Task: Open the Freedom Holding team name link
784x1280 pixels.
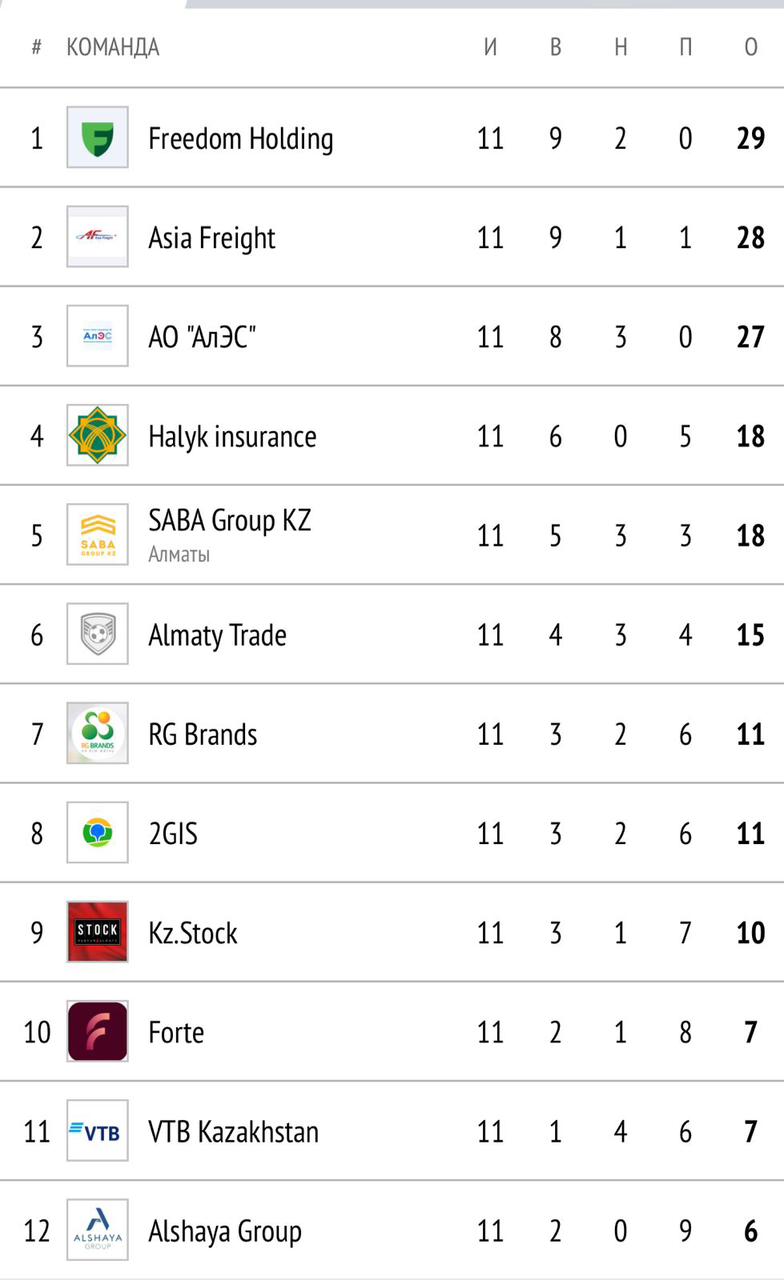Action: (240, 138)
